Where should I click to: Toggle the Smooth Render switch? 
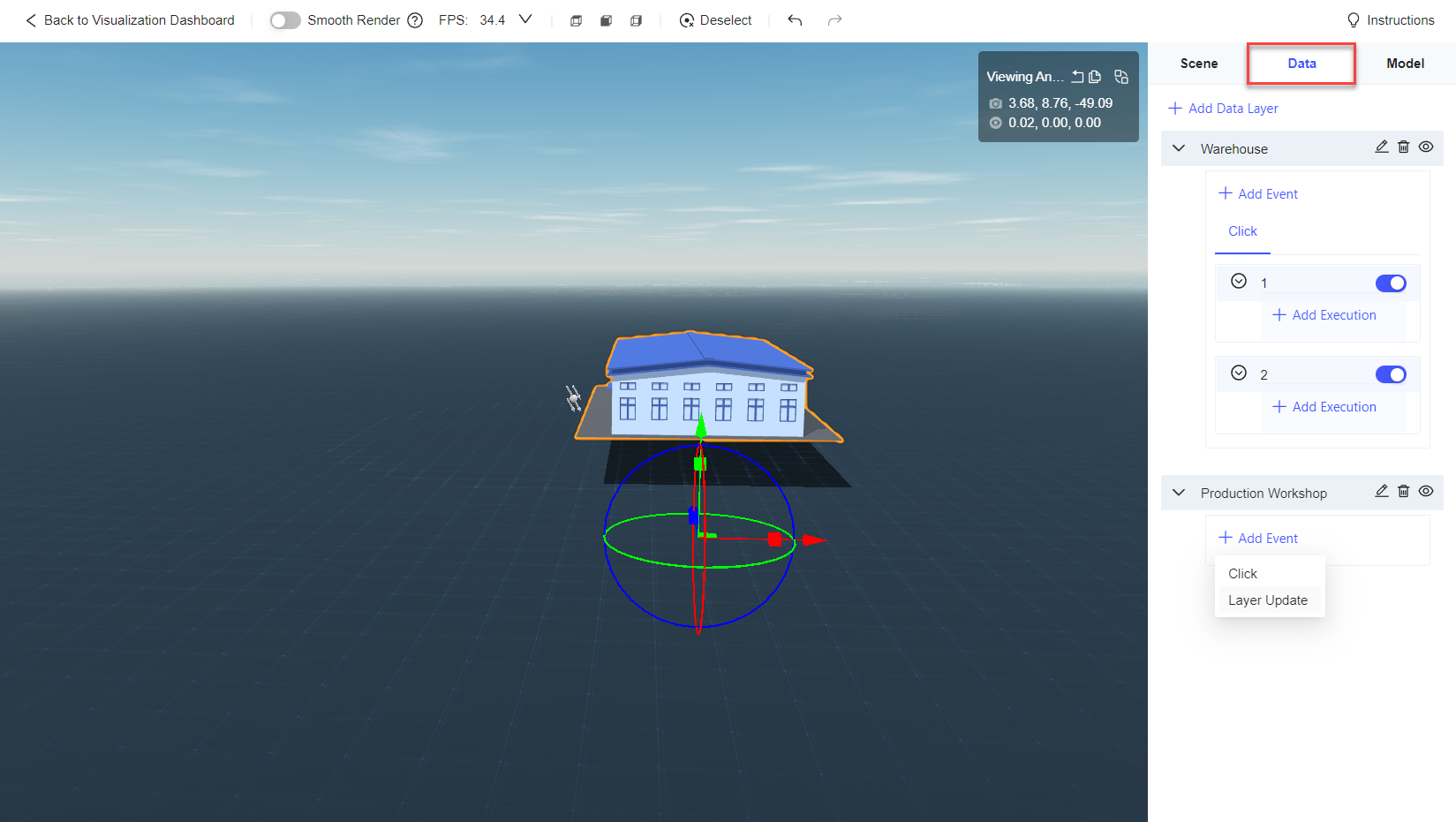click(x=285, y=20)
